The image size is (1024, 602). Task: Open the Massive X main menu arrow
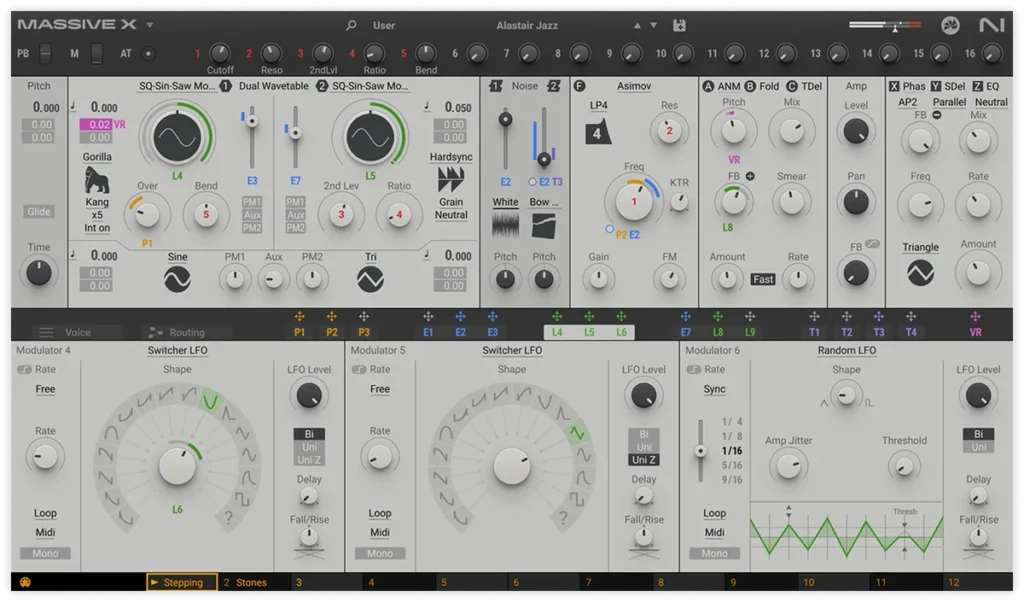(x=150, y=25)
